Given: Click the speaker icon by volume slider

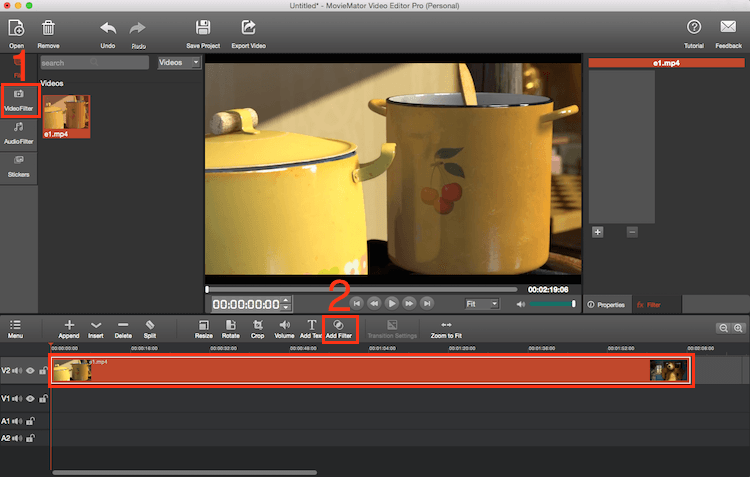Looking at the screenshot, I should 520,304.
